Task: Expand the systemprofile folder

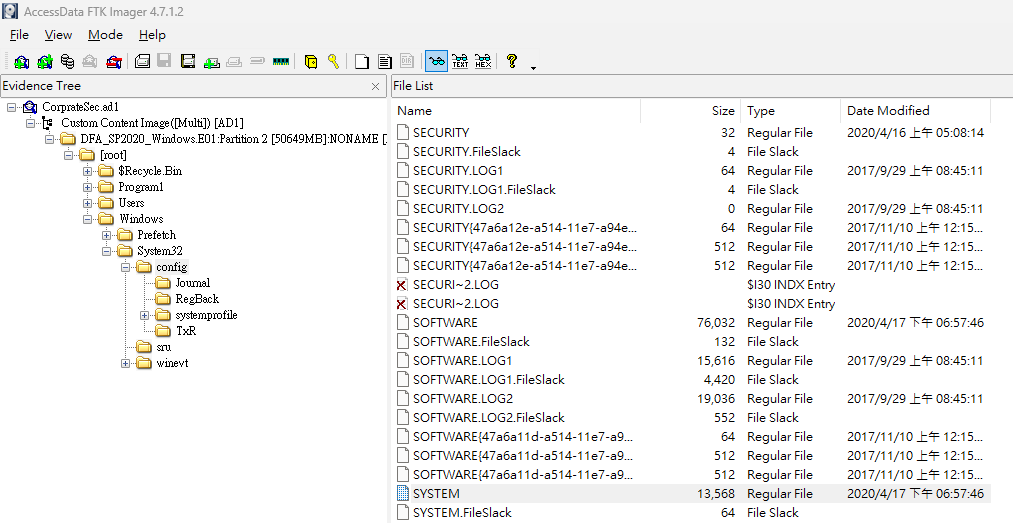Action: point(144,315)
